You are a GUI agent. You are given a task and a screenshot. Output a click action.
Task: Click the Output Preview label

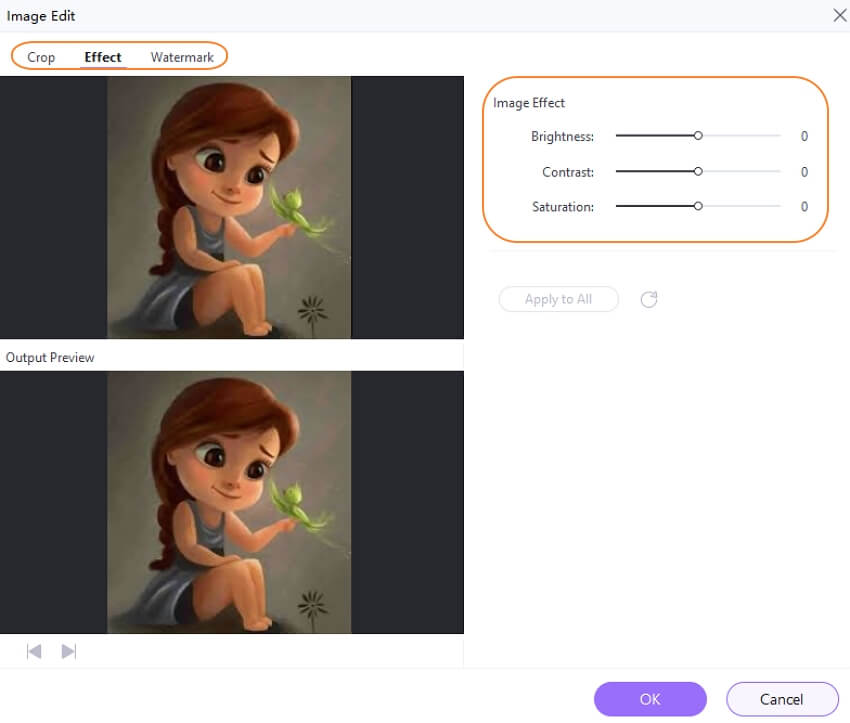(50, 358)
